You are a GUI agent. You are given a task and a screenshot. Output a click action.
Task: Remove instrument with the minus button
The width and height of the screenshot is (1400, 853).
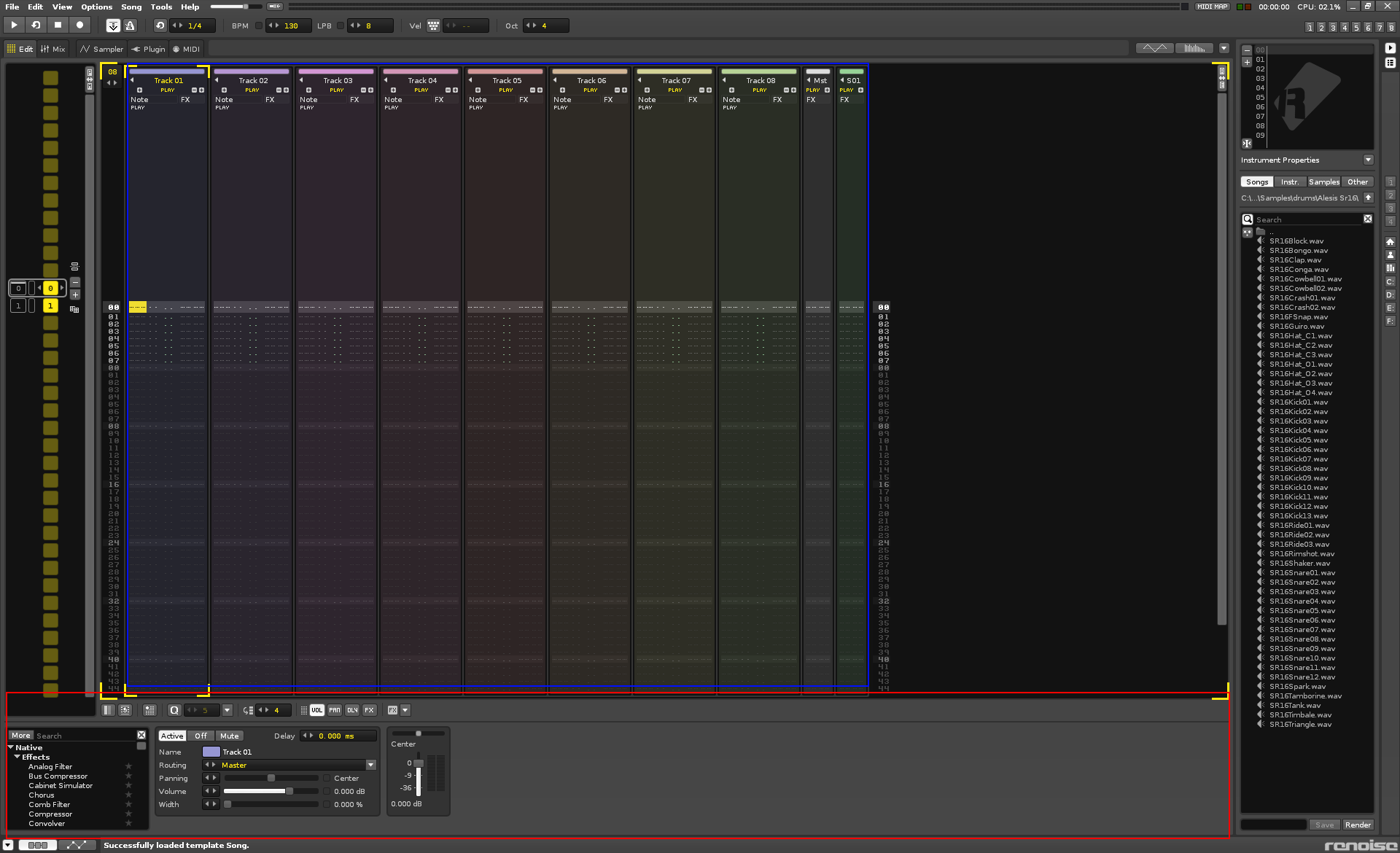[1247, 50]
